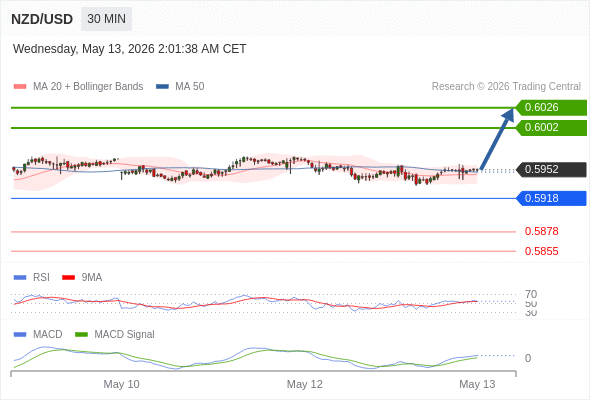Image resolution: width=590 pixels, height=400 pixels.
Task: Click the red 0.5855 support level label
Action: 541,251
